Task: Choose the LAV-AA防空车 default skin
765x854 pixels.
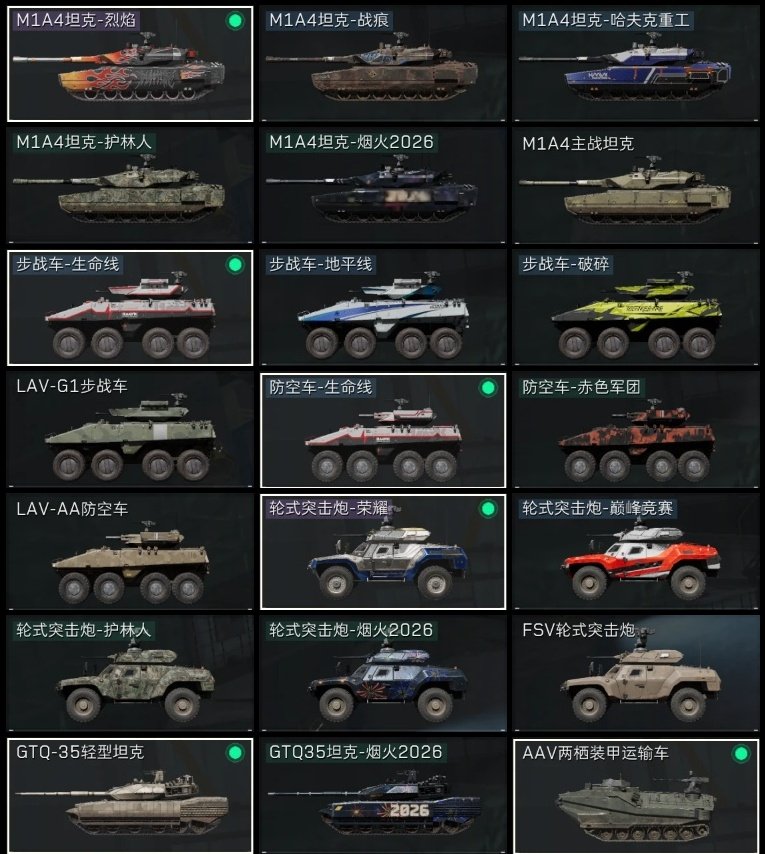Action: 130,552
